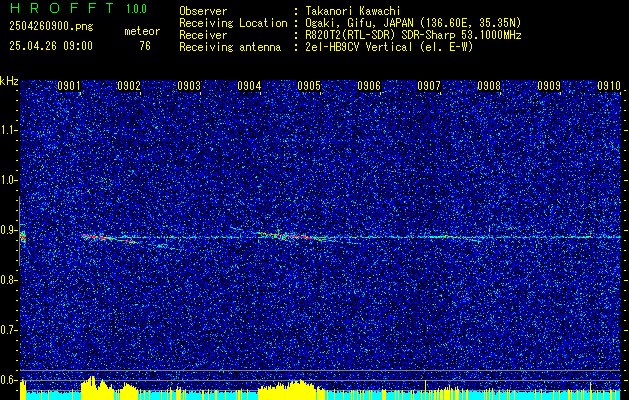Click the 1.1 kHz axis value
Viewport: 629px width, 400px height.
click(9, 130)
